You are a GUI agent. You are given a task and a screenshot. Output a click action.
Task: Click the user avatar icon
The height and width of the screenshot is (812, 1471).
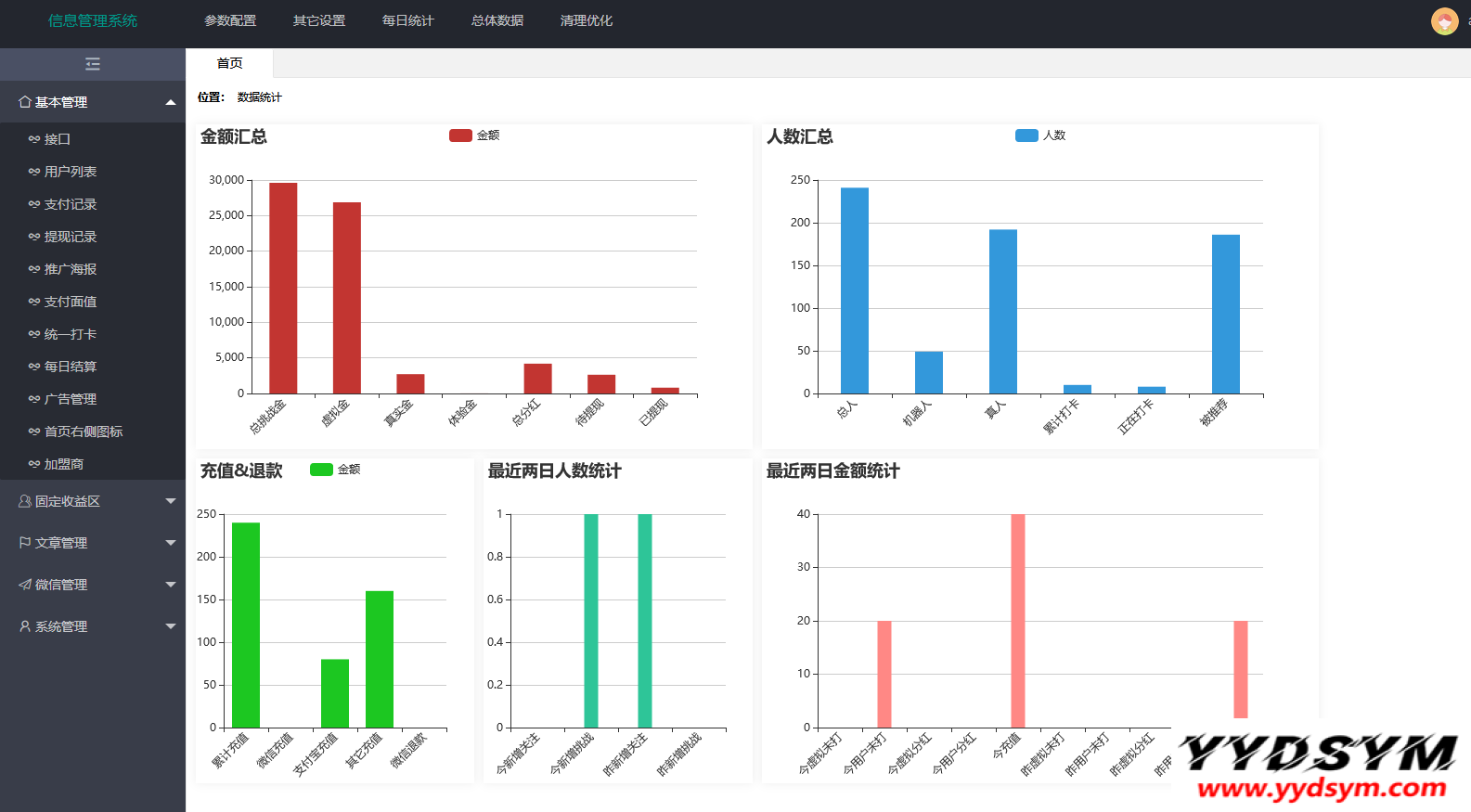tap(1444, 20)
